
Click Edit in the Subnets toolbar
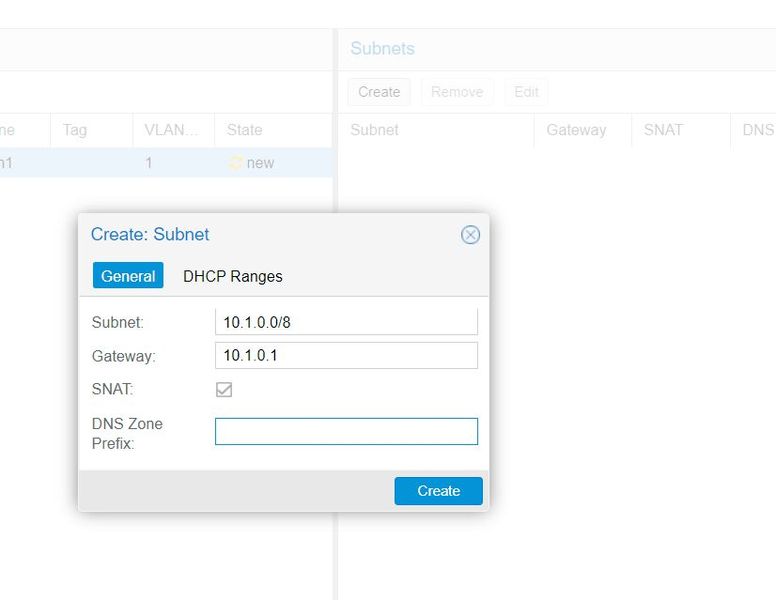tap(526, 92)
